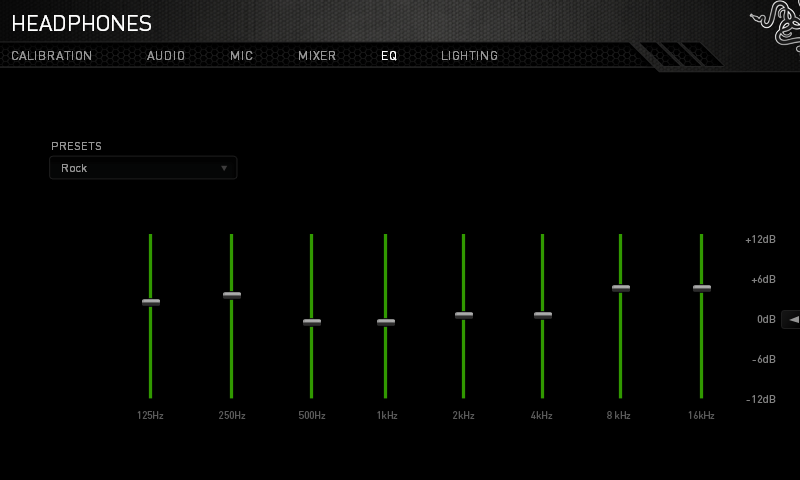This screenshot has width=800, height=480.
Task: Open the Presets dropdown showing Rock
Action: [143, 168]
